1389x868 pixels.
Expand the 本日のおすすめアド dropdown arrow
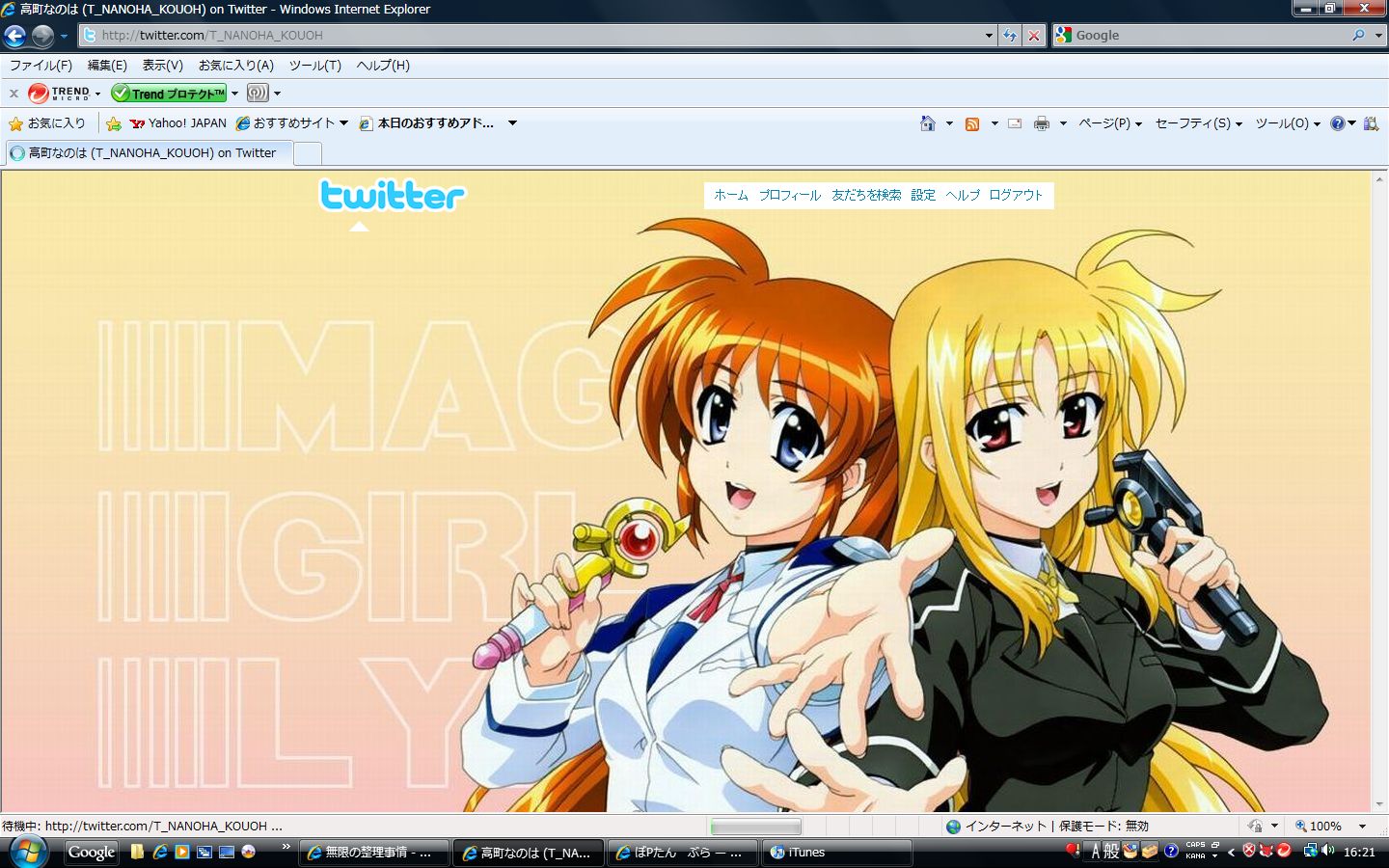coord(512,123)
